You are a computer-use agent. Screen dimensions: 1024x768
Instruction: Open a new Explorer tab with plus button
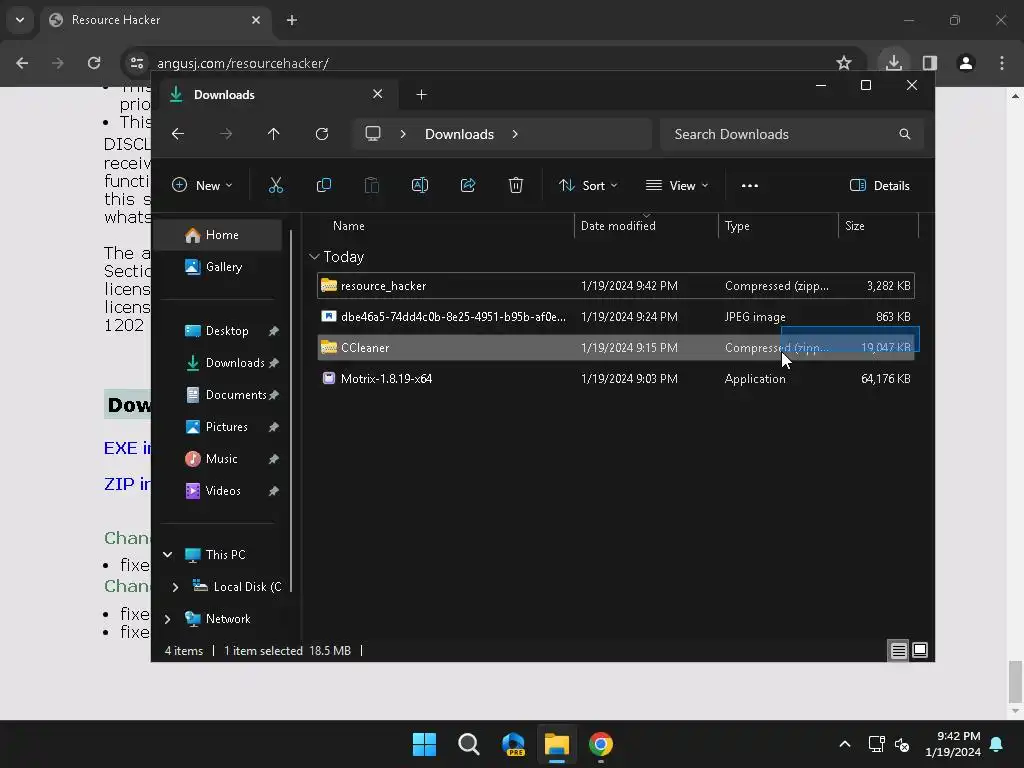pos(421,95)
